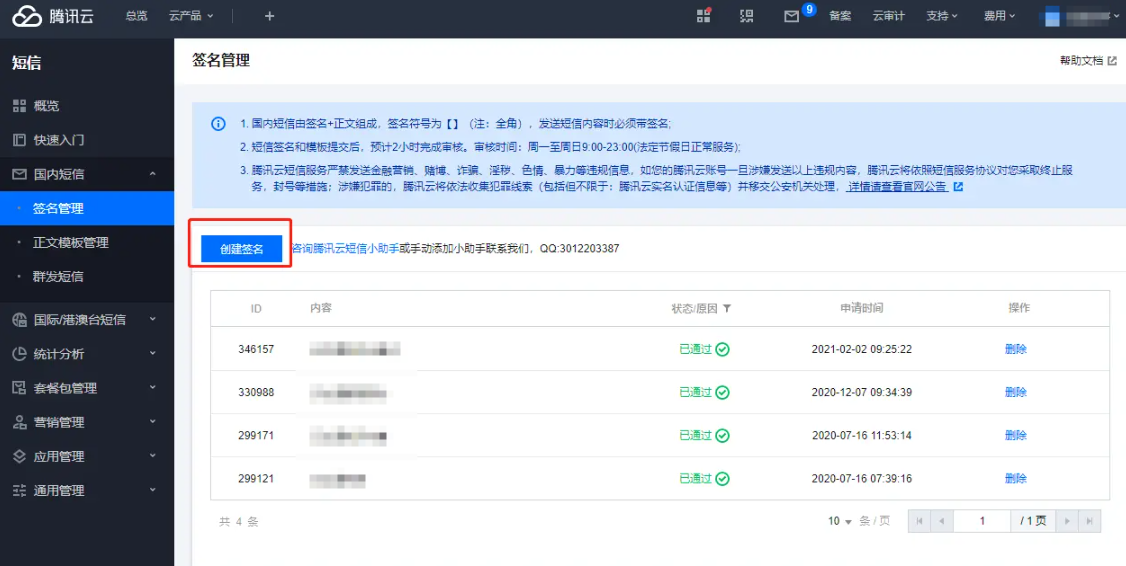1126x566 pixels.
Task: Open 总览 in the top navigation
Action: (x=136, y=16)
